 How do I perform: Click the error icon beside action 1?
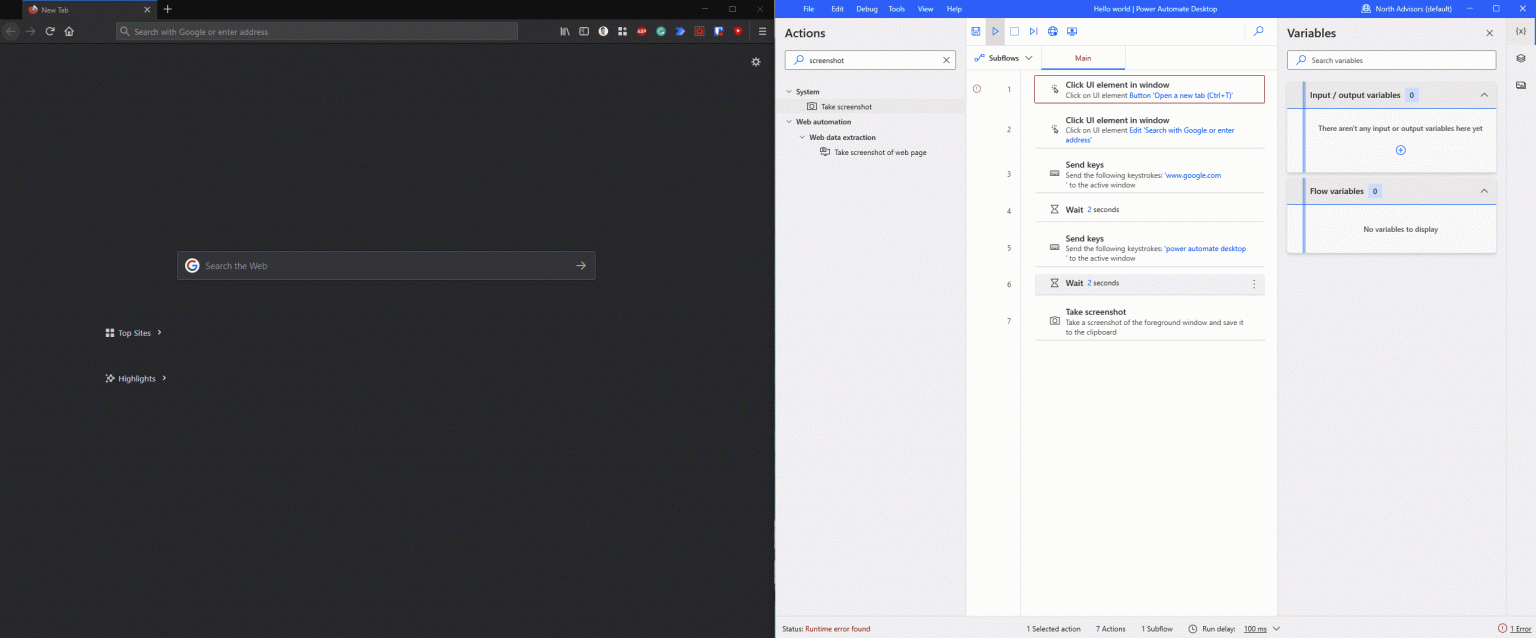tap(977, 89)
